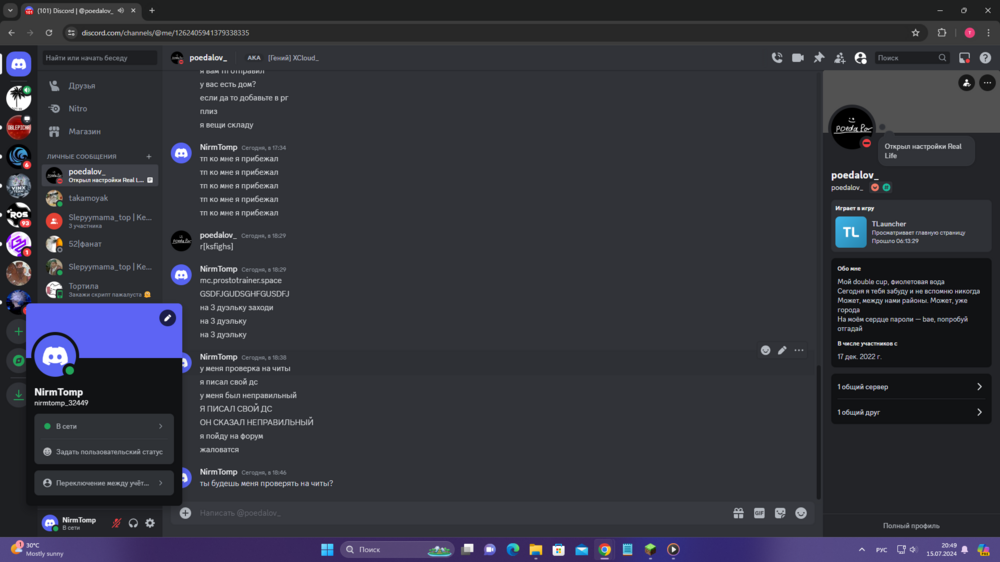Add friends to DM icon
This screenshot has width=1000, height=562.
click(840, 58)
